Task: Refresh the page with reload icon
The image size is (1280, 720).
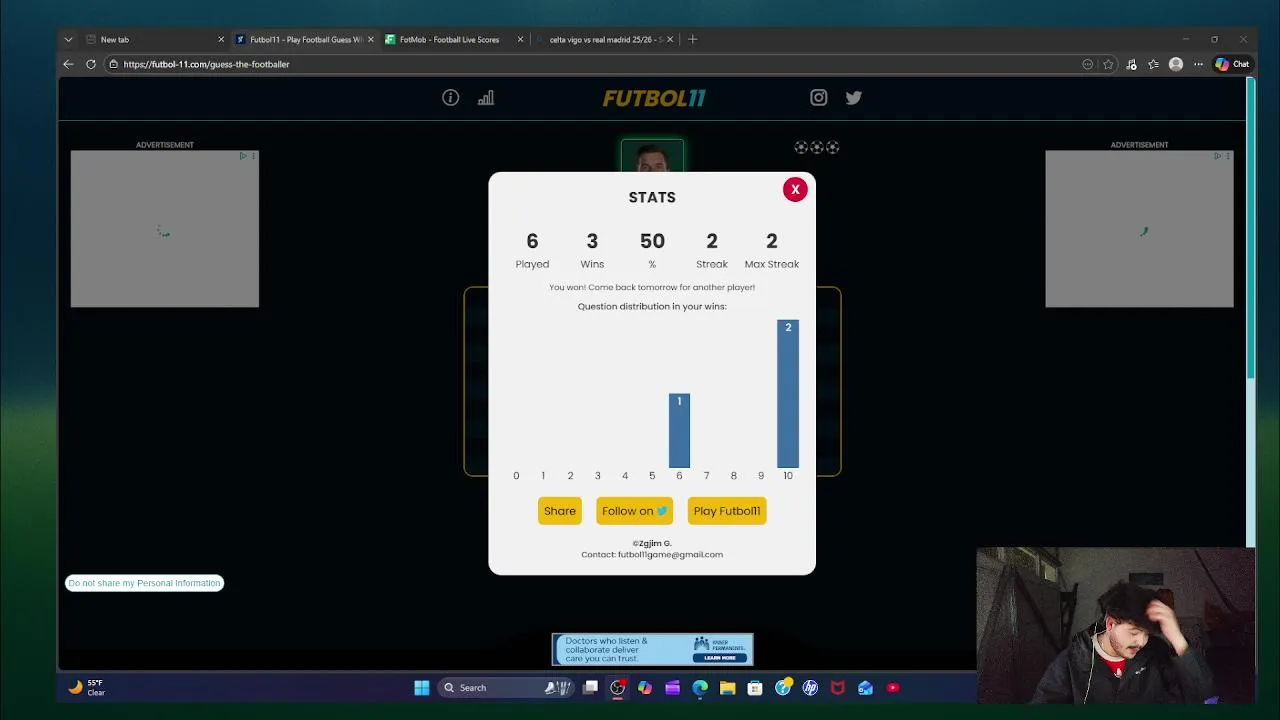Action: tap(90, 64)
